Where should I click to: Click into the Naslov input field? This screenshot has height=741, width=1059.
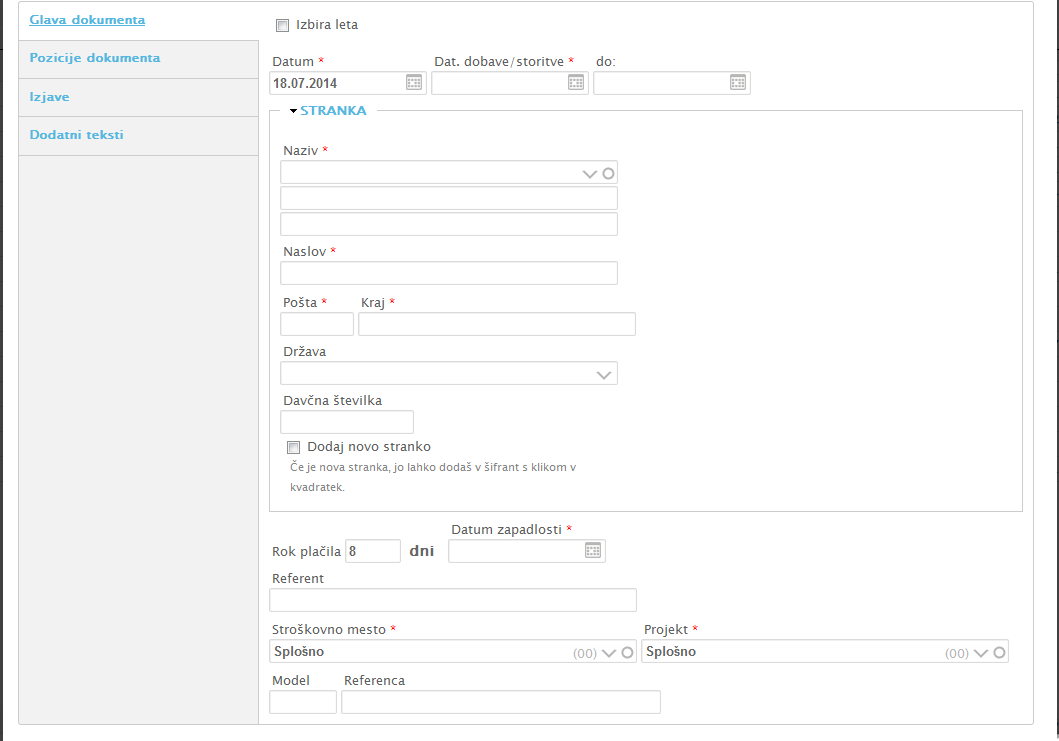click(x=449, y=273)
